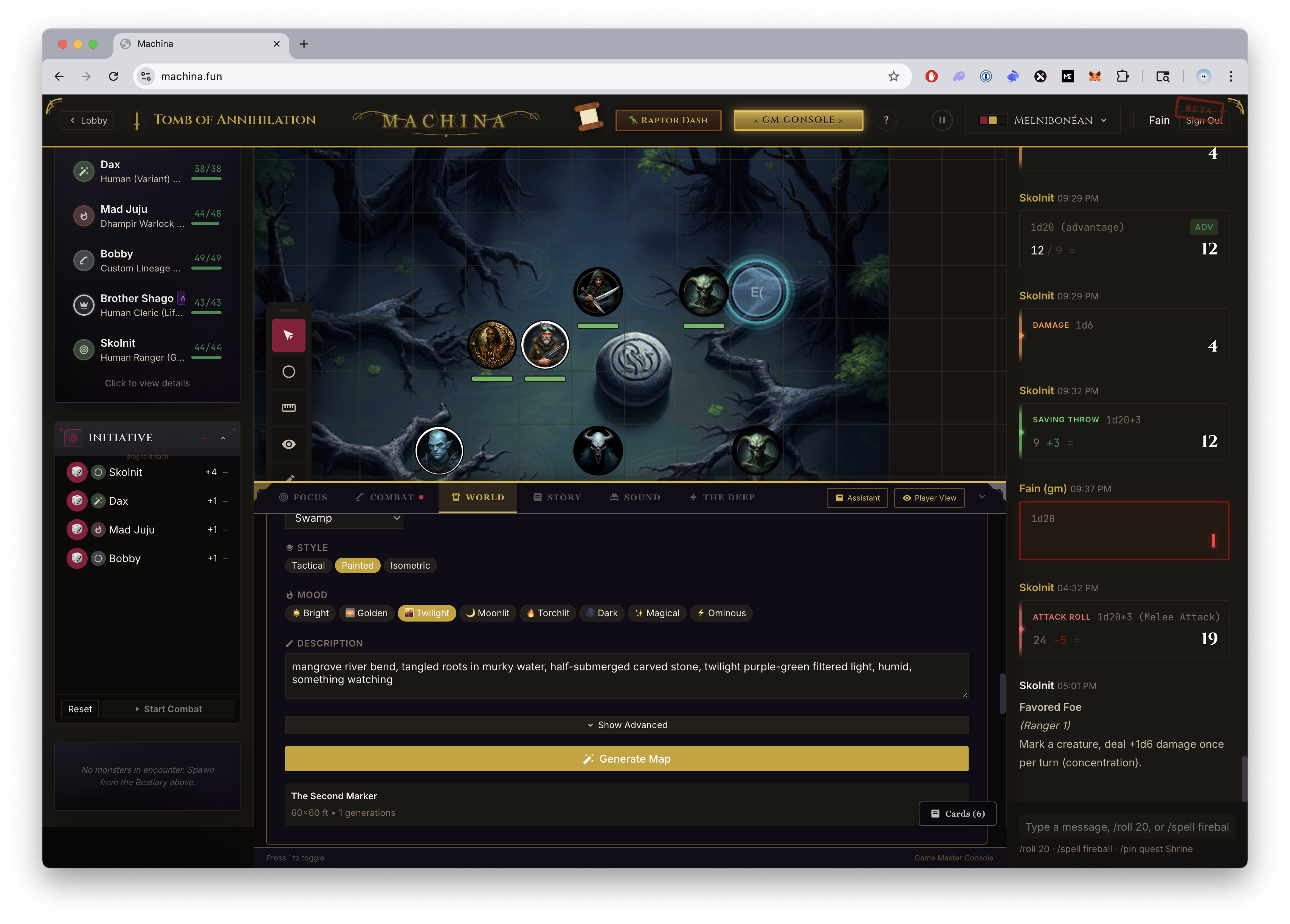Click the Skolnit target class icon
The width and height of the screenshot is (1290, 924).
click(x=84, y=350)
